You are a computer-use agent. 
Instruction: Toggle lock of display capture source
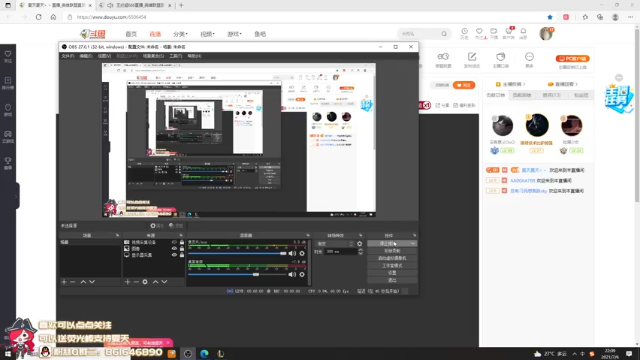(182, 255)
